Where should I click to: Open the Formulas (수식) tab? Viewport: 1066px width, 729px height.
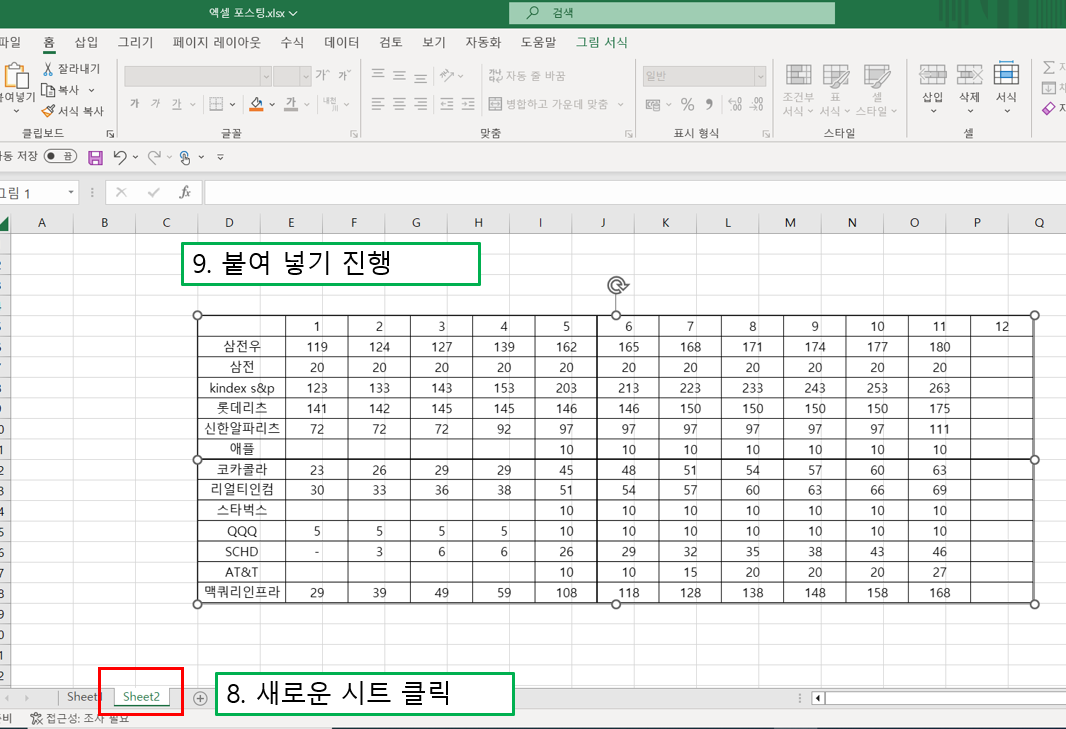point(292,42)
